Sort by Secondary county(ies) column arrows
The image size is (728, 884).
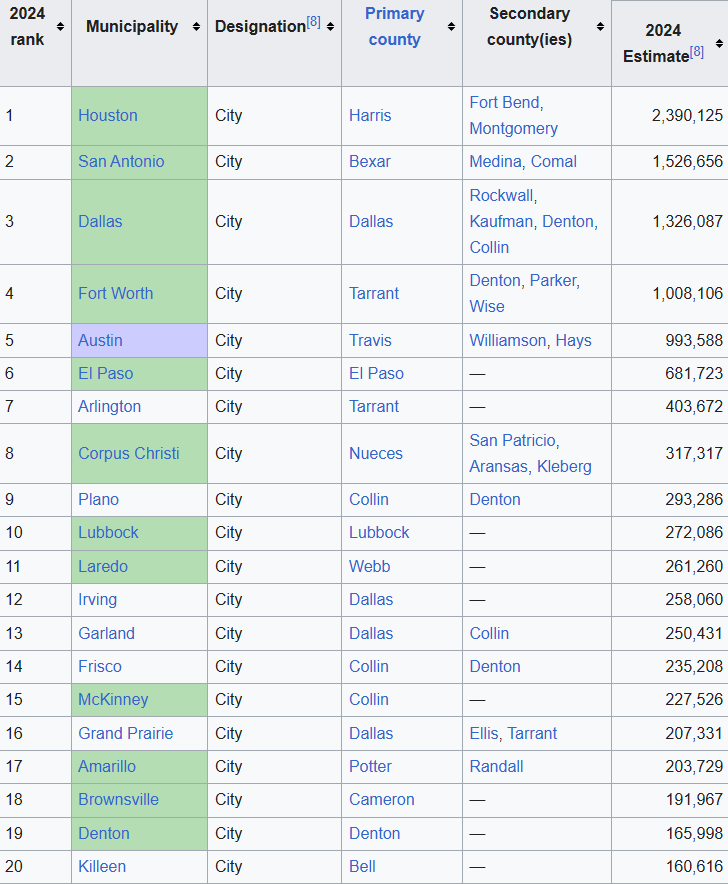click(600, 26)
